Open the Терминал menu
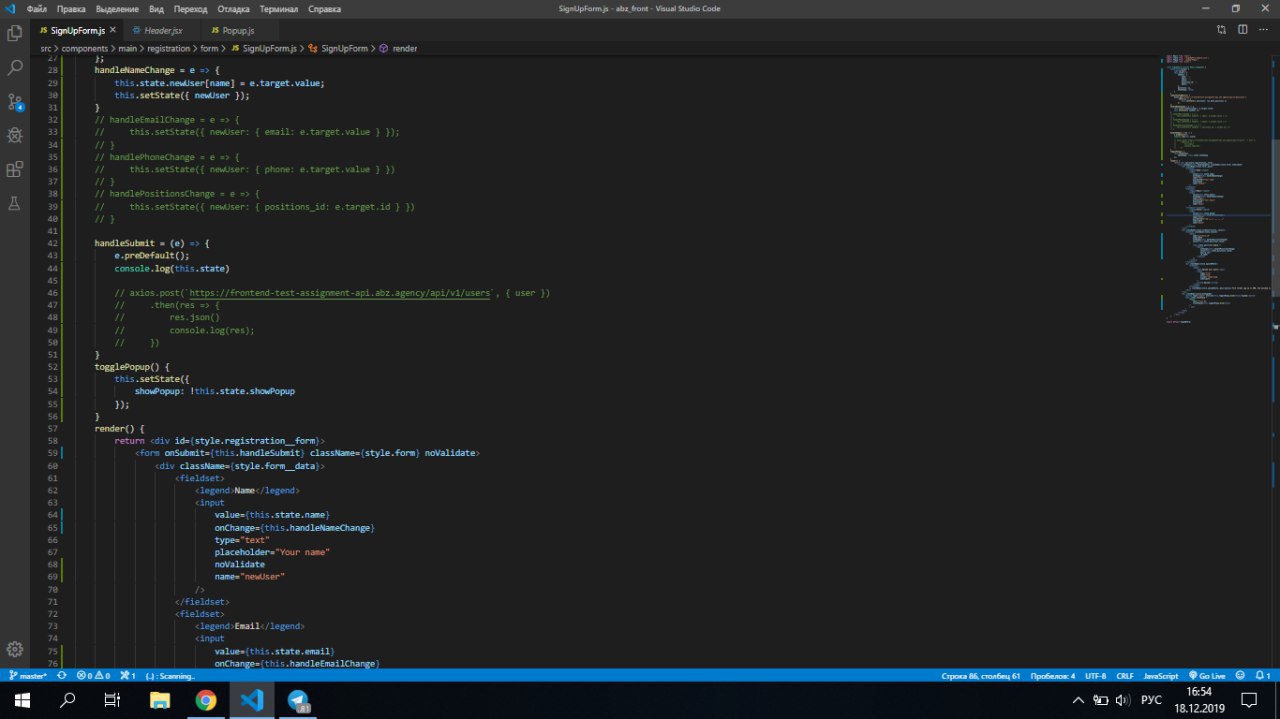 coord(277,9)
